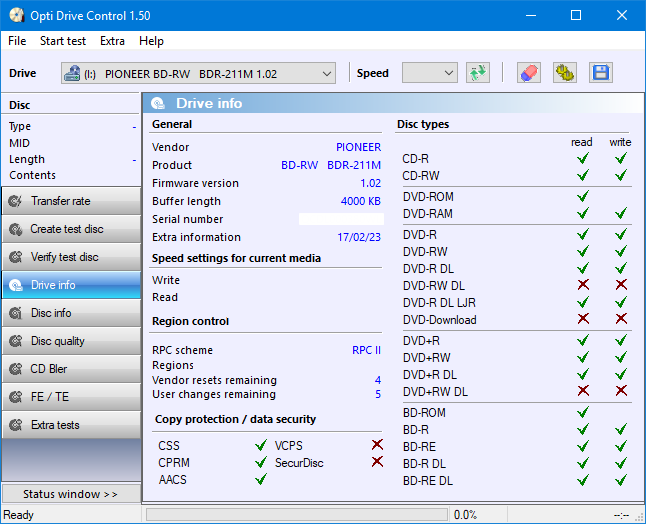Click the CSS supported checkmark
The image size is (646, 524).
coord(261,445)
